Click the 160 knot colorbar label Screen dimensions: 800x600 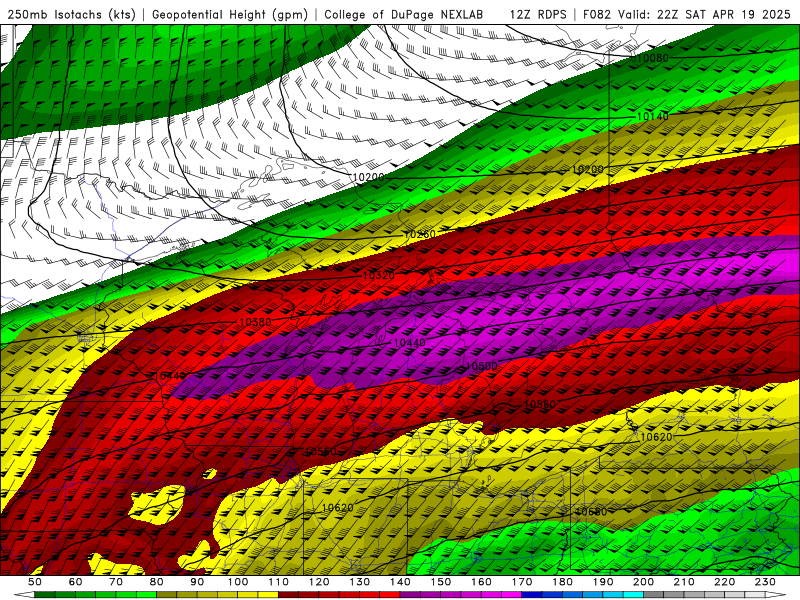(481, 582)
